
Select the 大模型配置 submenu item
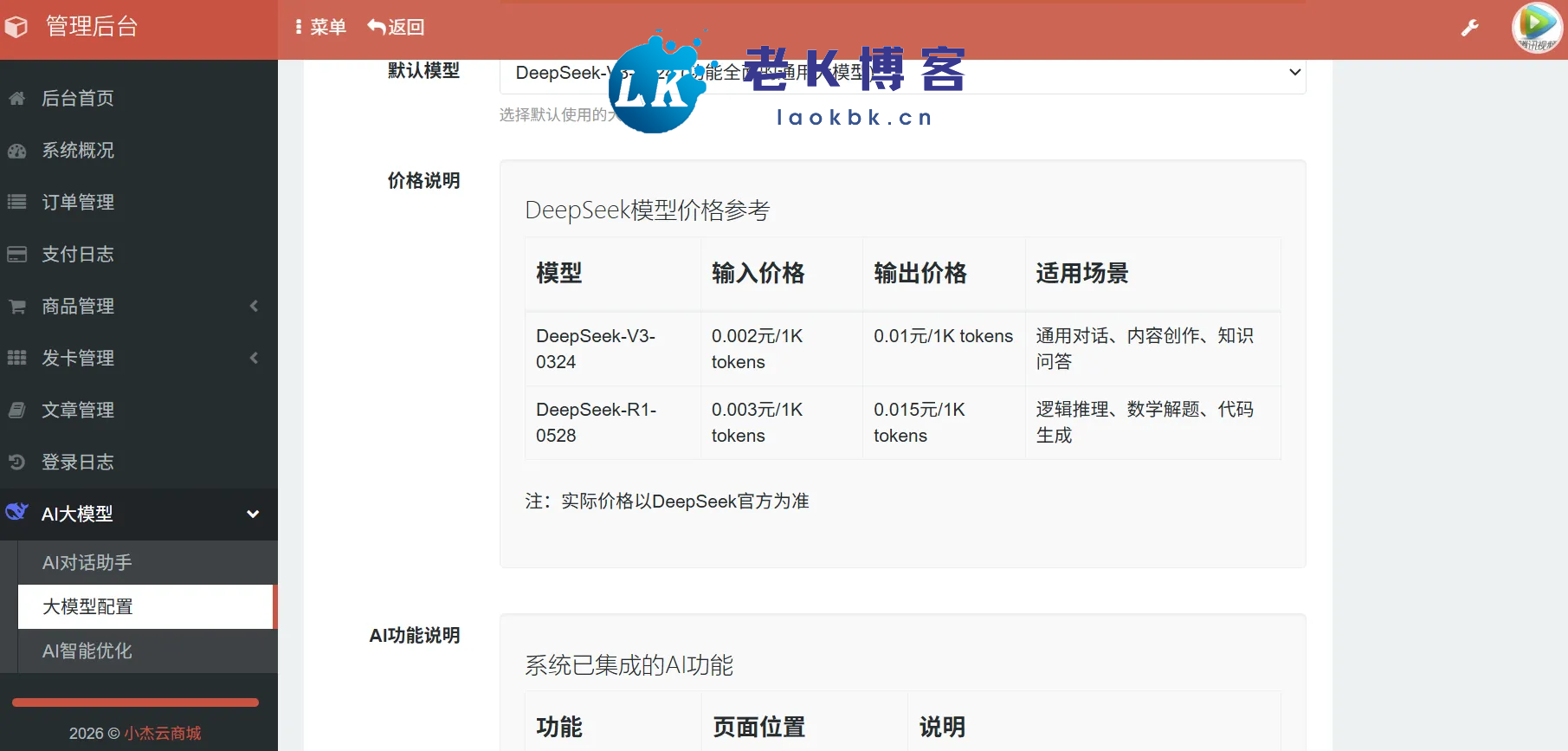[88, 607]
